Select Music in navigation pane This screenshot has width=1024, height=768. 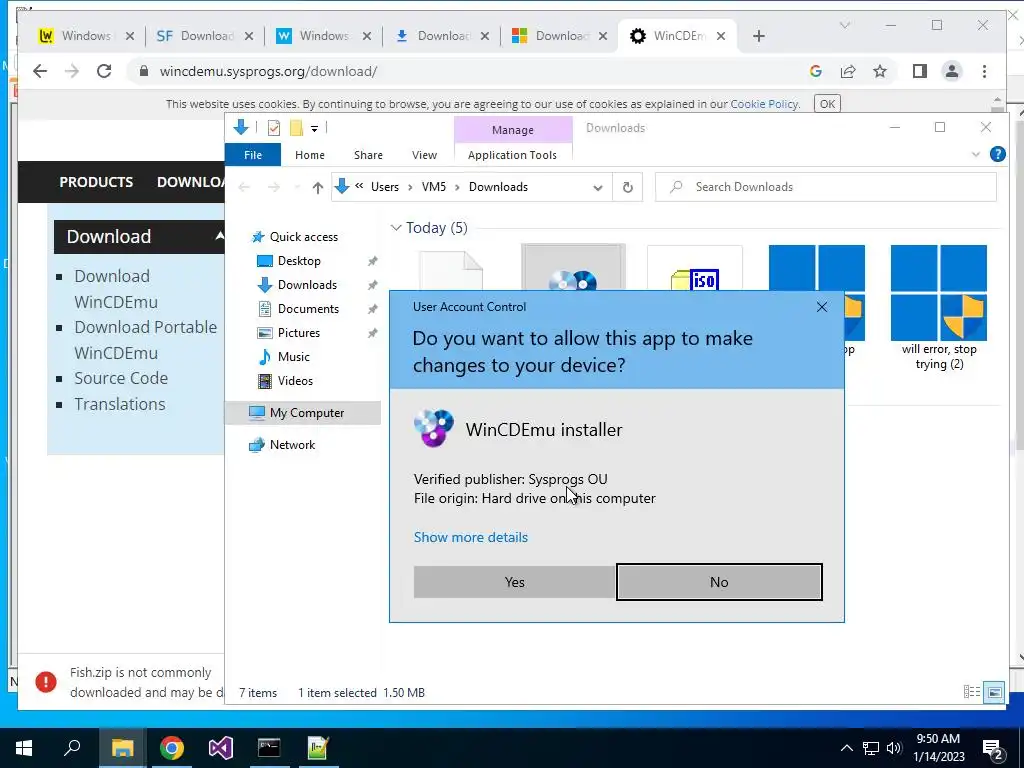293,357
